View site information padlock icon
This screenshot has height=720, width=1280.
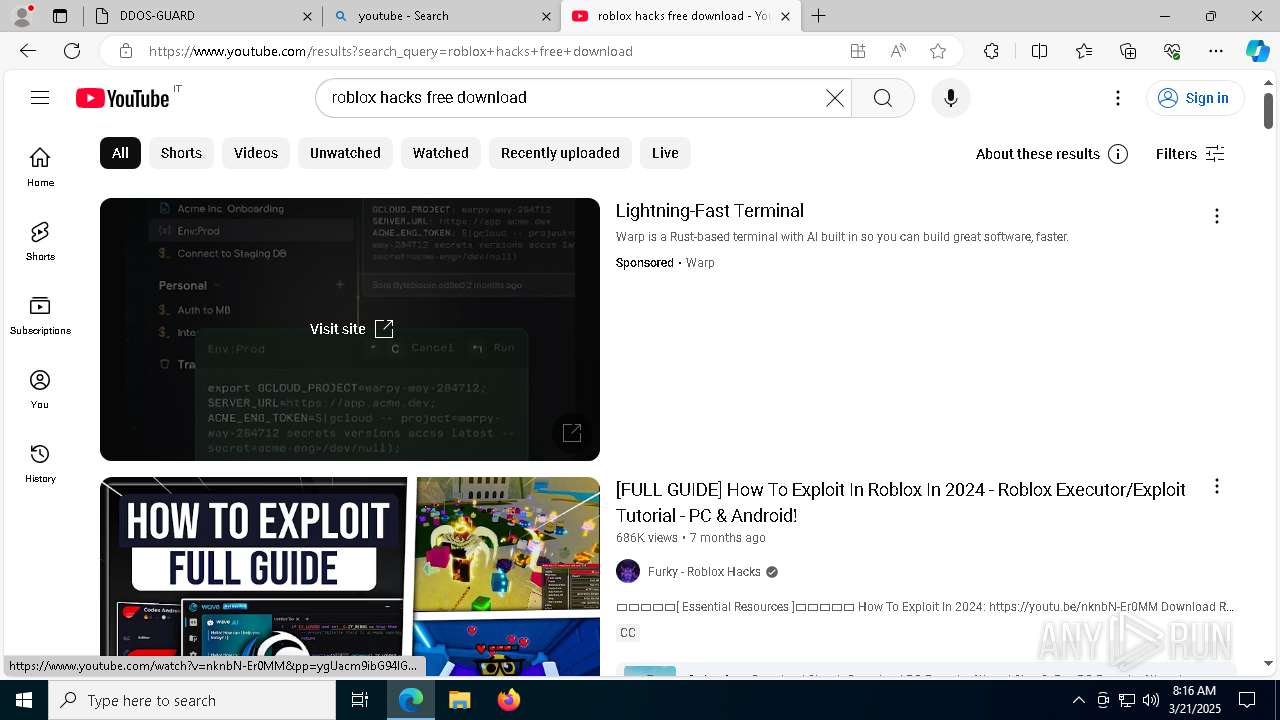(125, 51)
